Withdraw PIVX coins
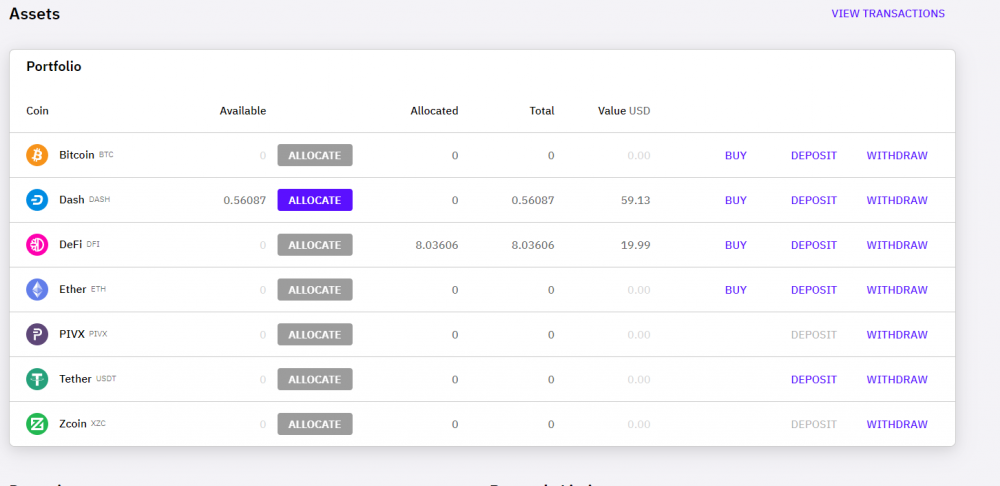The width and height of the screenshot is (1000, 486). pyautogui.click(x=896, y=335)
